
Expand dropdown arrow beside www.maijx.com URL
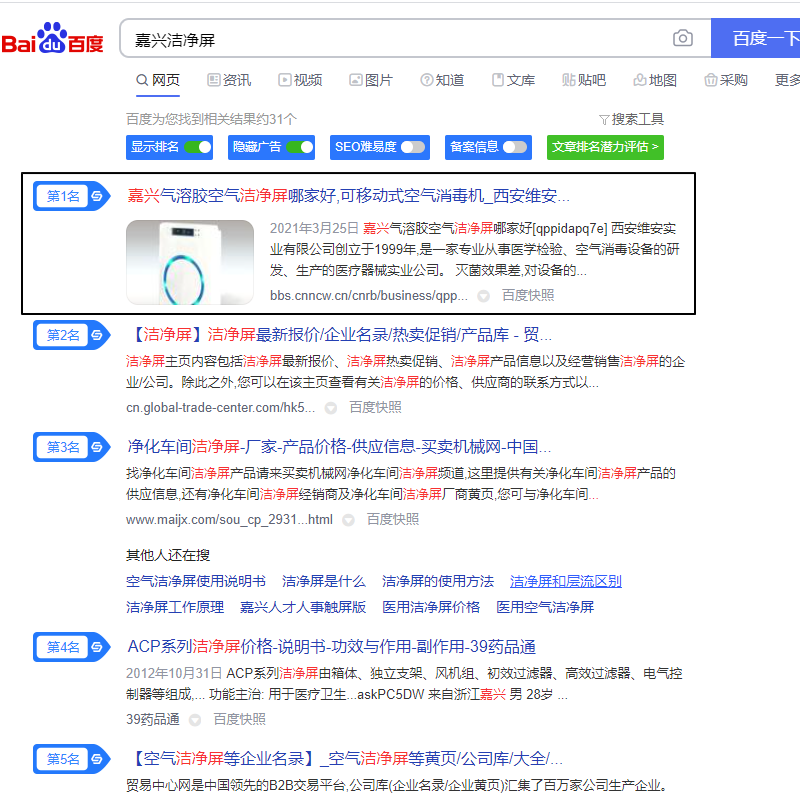point(348,520)
